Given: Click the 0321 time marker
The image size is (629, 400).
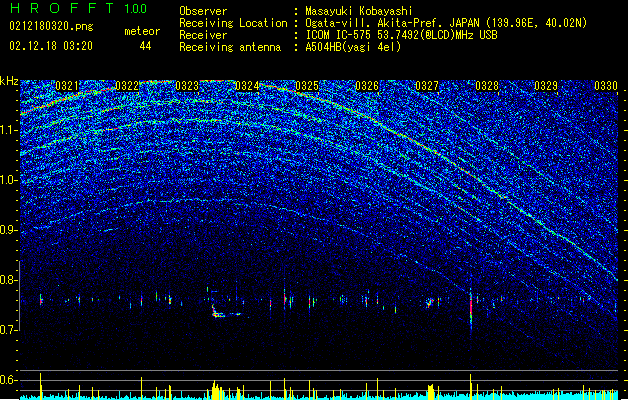Looking at the screenshot, I should [67, 86].
